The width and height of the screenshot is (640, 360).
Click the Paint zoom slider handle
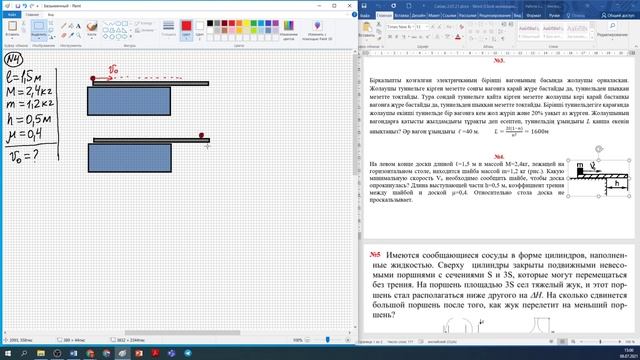coord(327,340)
